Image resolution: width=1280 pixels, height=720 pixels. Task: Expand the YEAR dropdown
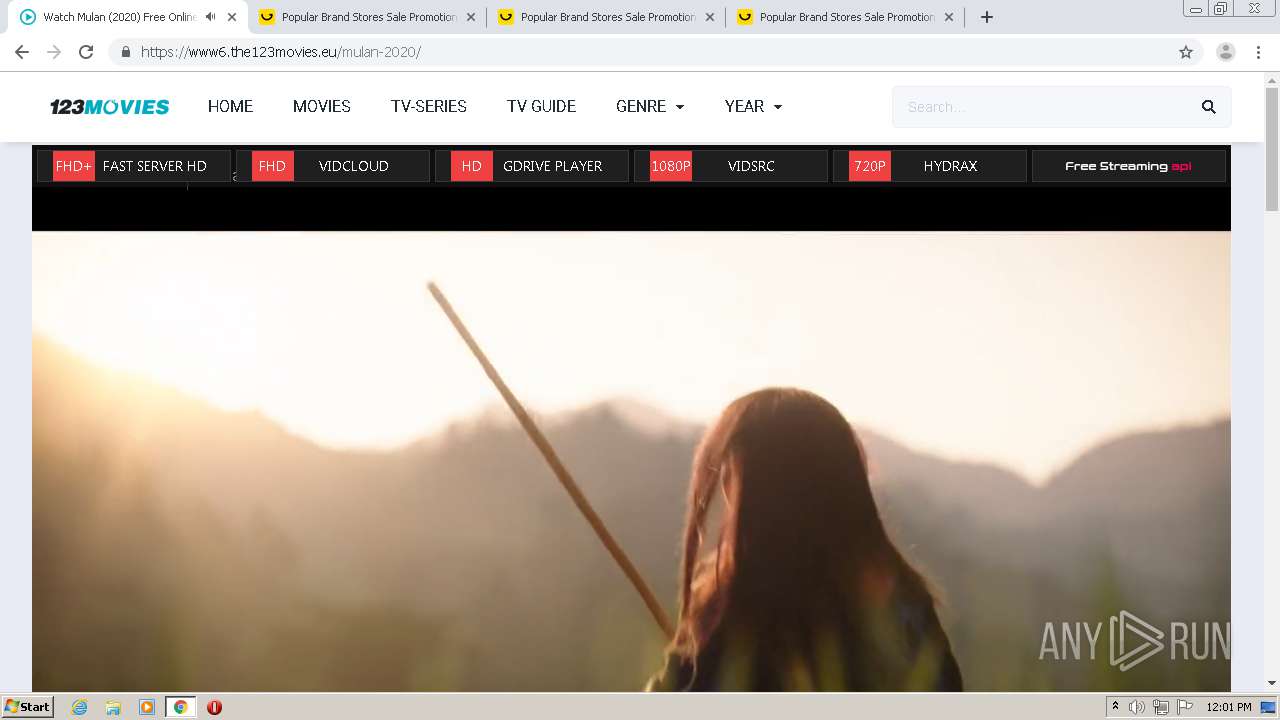[x=753, y=106]
